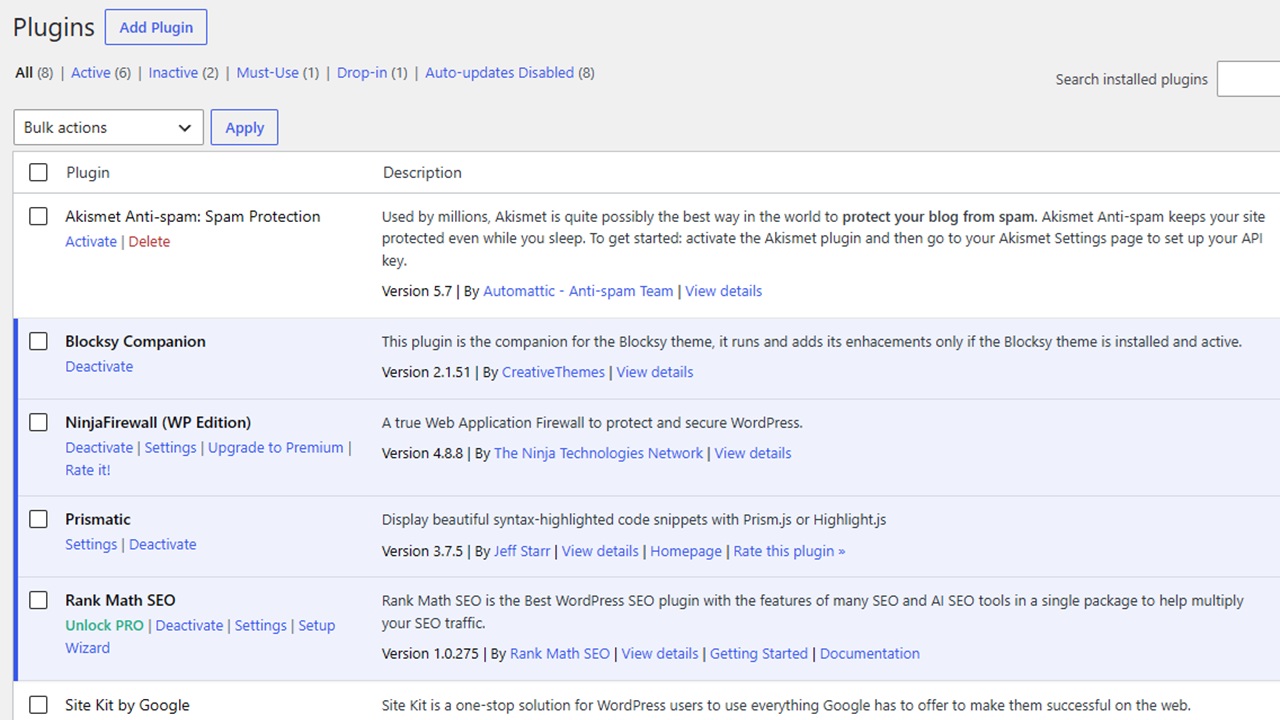View details for Blocksy Companion

[655, 372]
